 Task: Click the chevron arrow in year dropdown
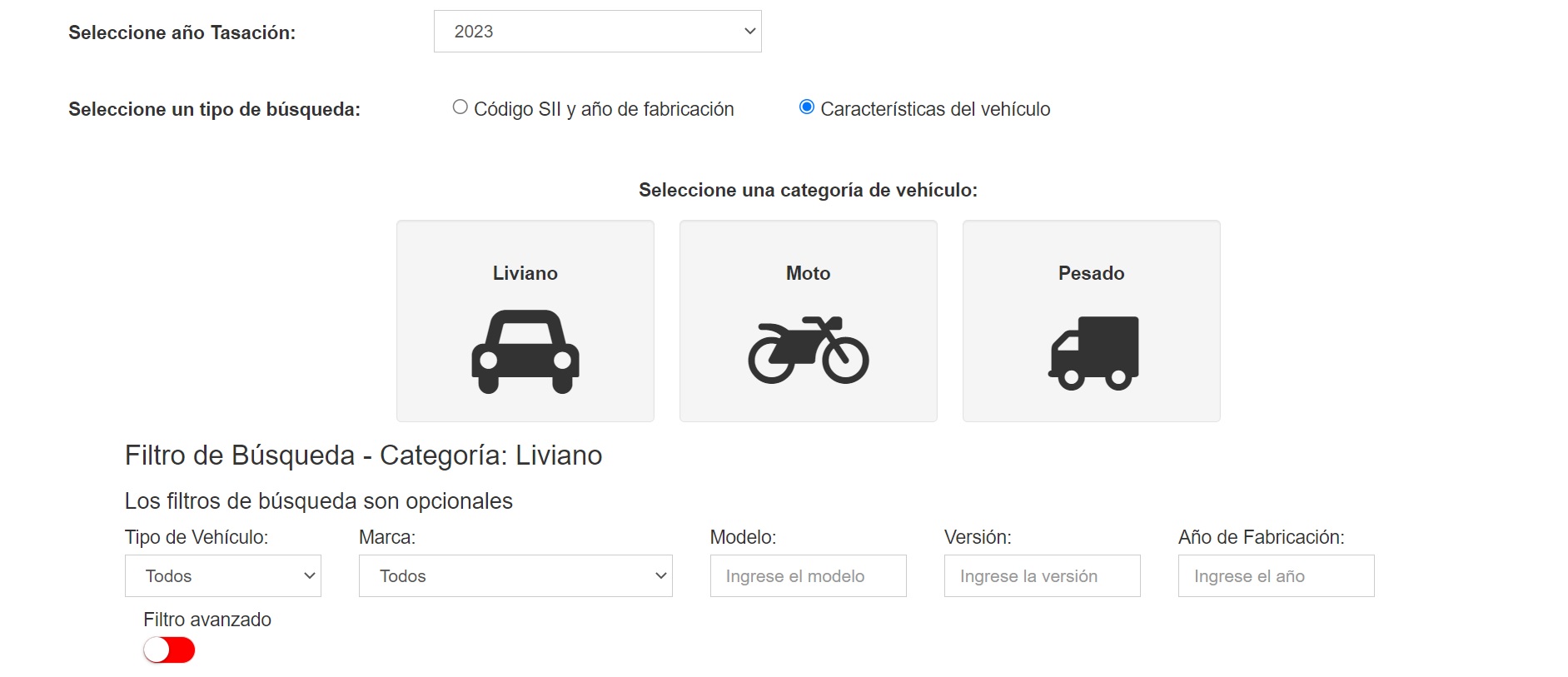(749, 32)
